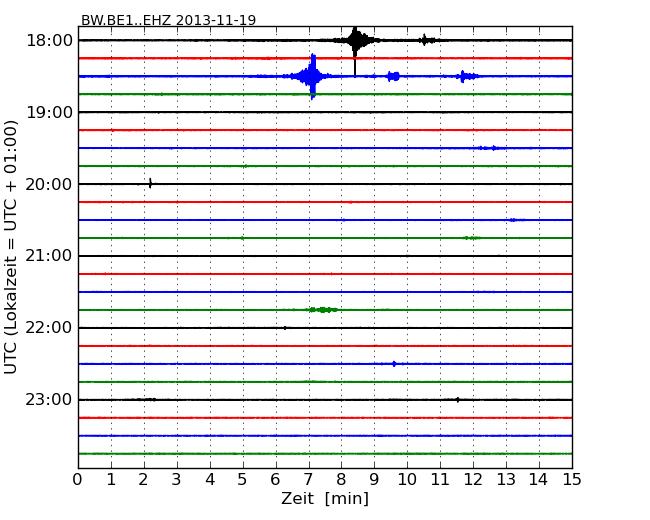Click the large blue seismic event near minute 7
The image size is (650, 520).
click(x=313, y=76)
